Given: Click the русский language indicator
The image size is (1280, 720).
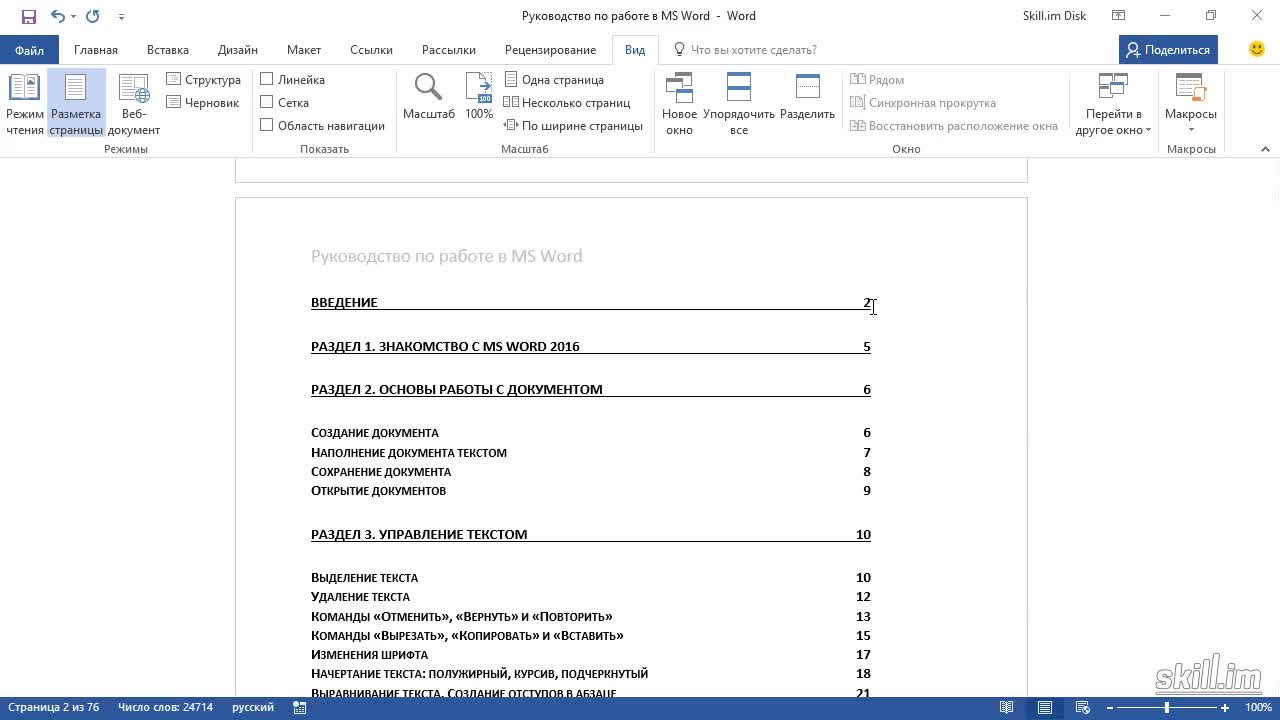Looking at the screenshot, I should pos(253,708).
